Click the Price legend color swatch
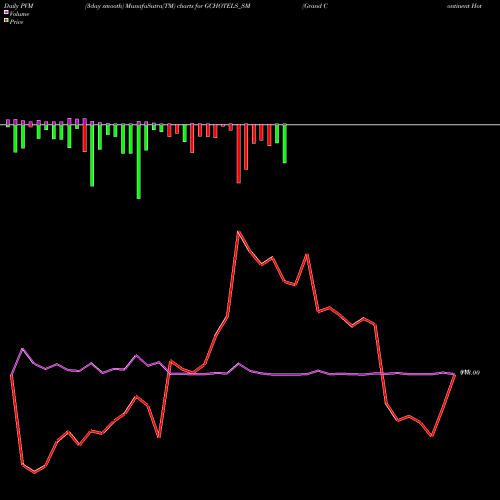500x500 pixels. (x=6, y=21)
